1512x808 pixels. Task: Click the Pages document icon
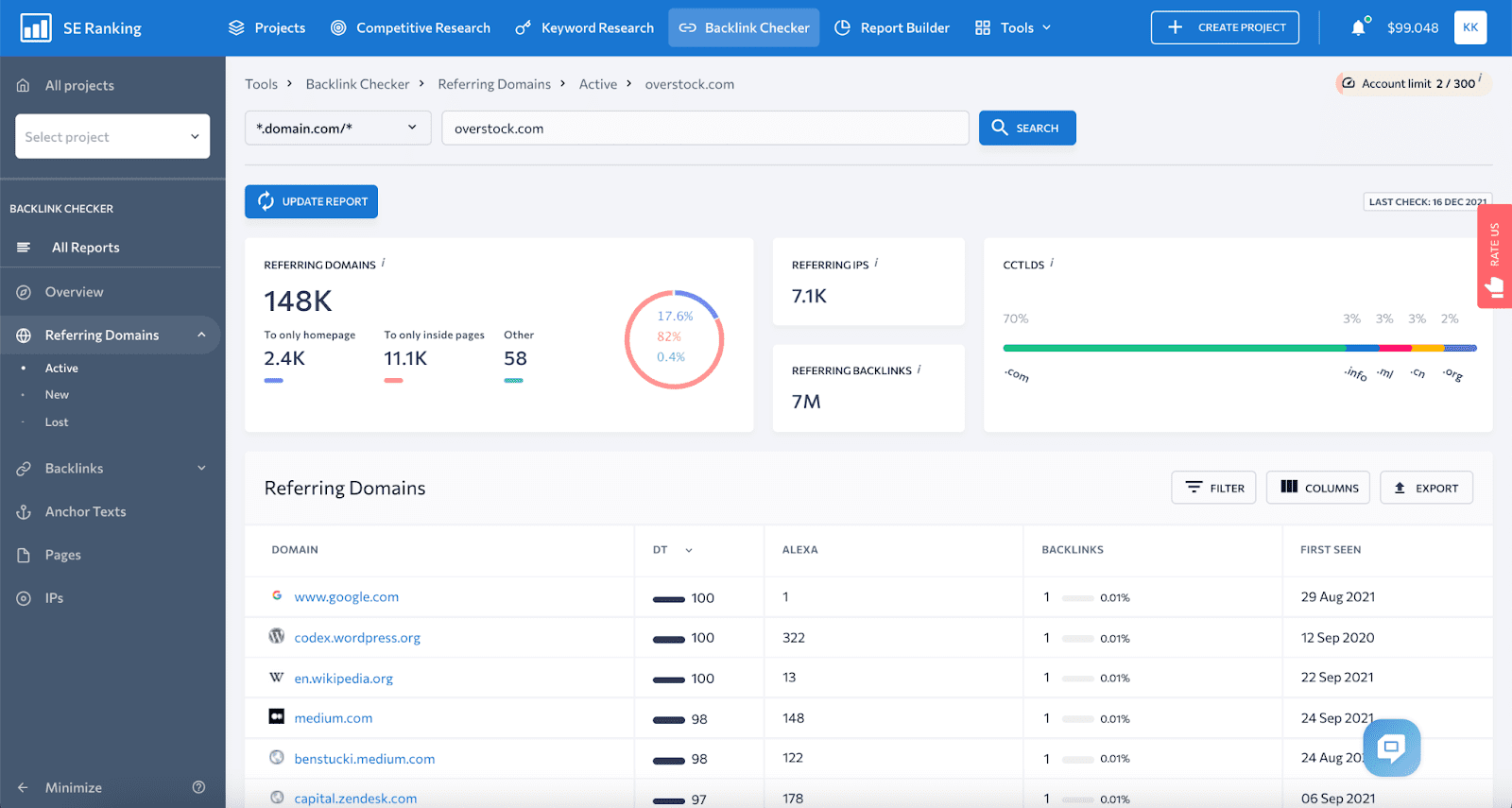pyautogui.click(x=24, y=555)
